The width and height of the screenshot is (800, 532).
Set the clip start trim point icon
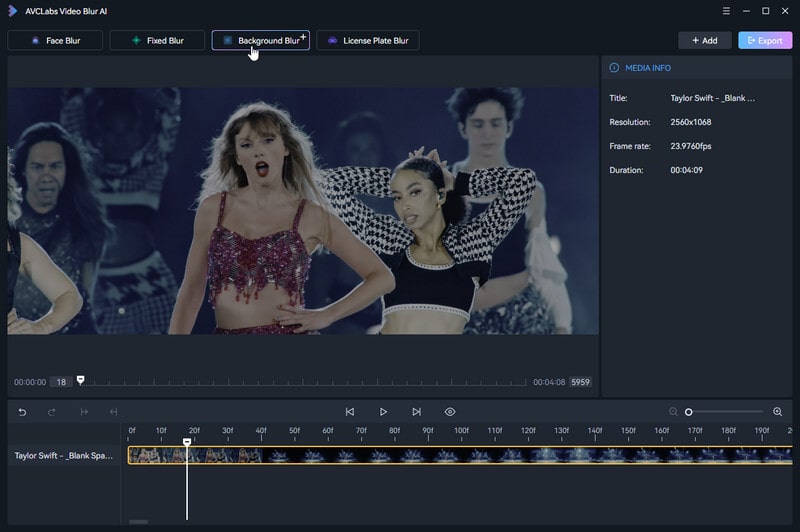[84, 412]
